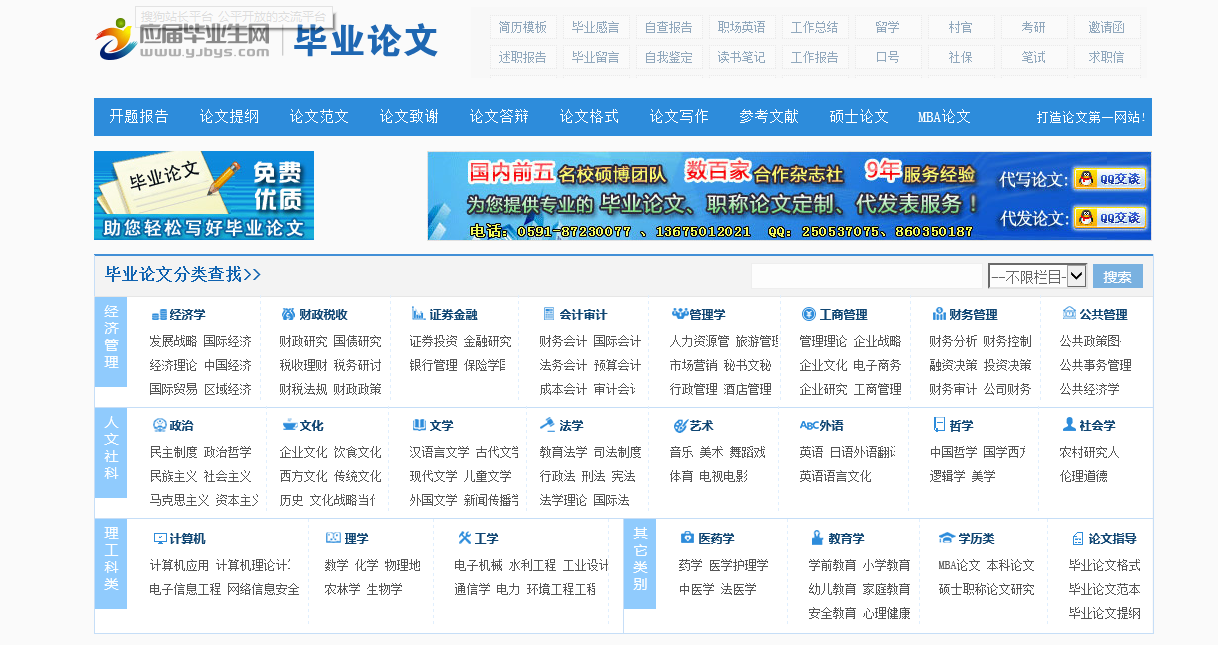Click the 代发论文 QQ交谈 button
Image resolution: width=1218 pixels, height=645 pixels.
[1110, 218]
